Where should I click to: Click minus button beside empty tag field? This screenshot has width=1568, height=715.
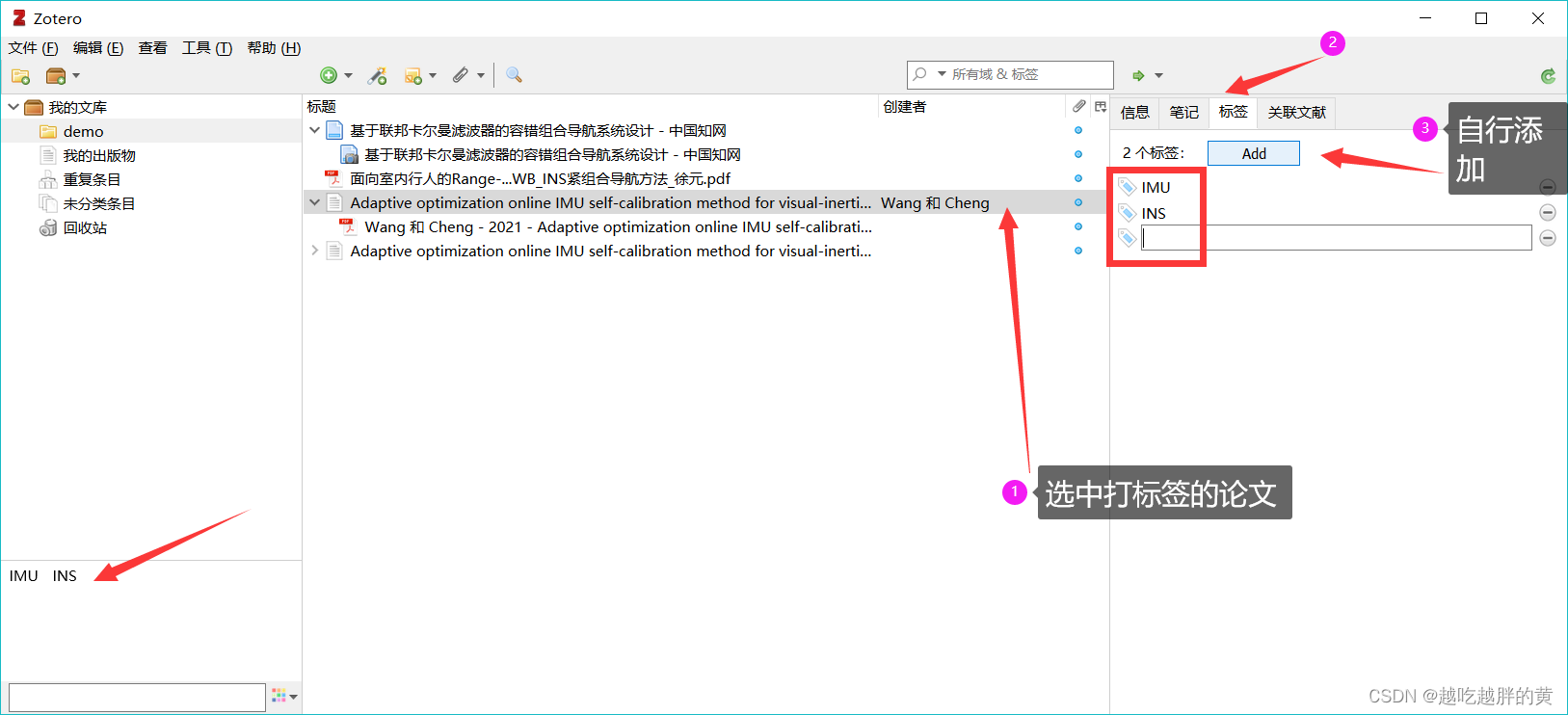coord(1548,238)
